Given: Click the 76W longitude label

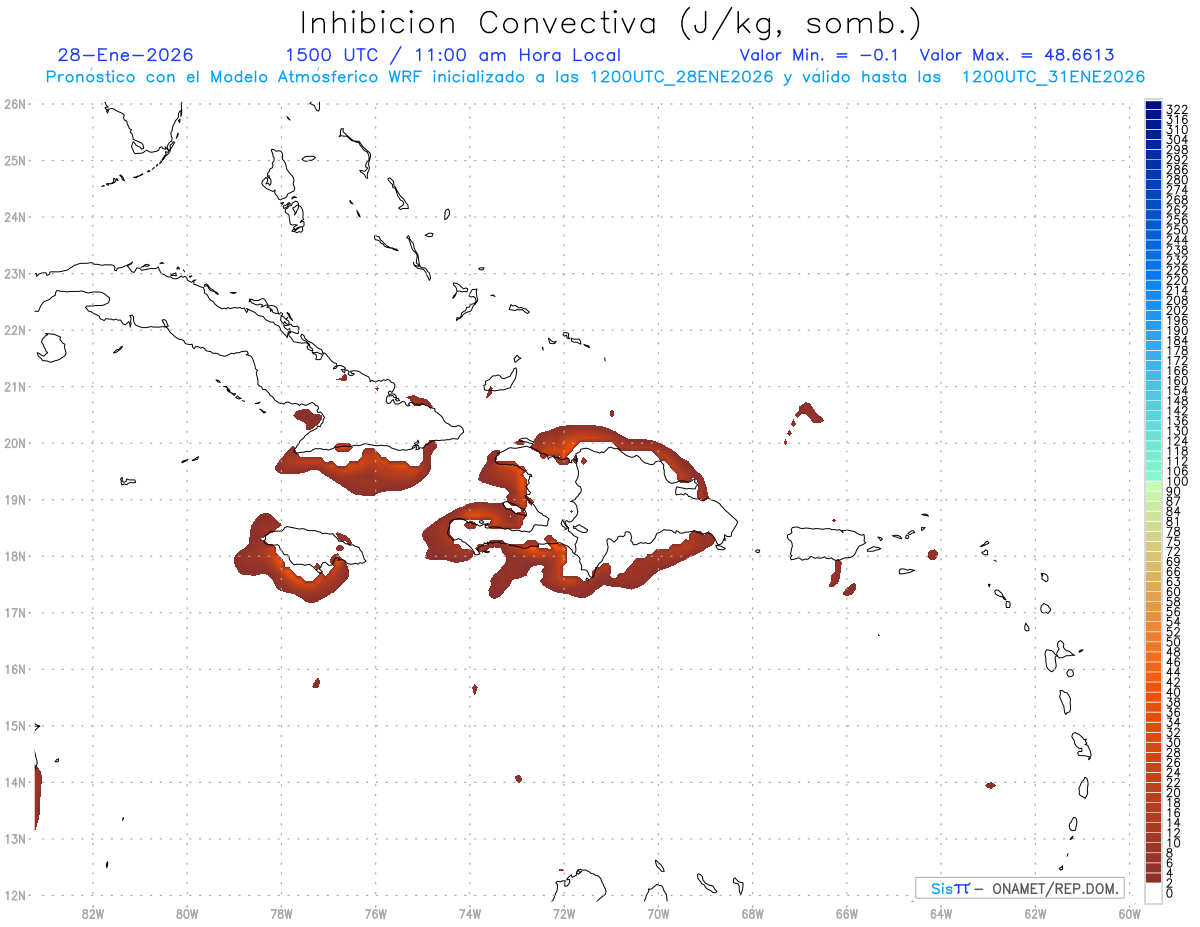Looking at the screenshot, I should [x=375, y=912].
